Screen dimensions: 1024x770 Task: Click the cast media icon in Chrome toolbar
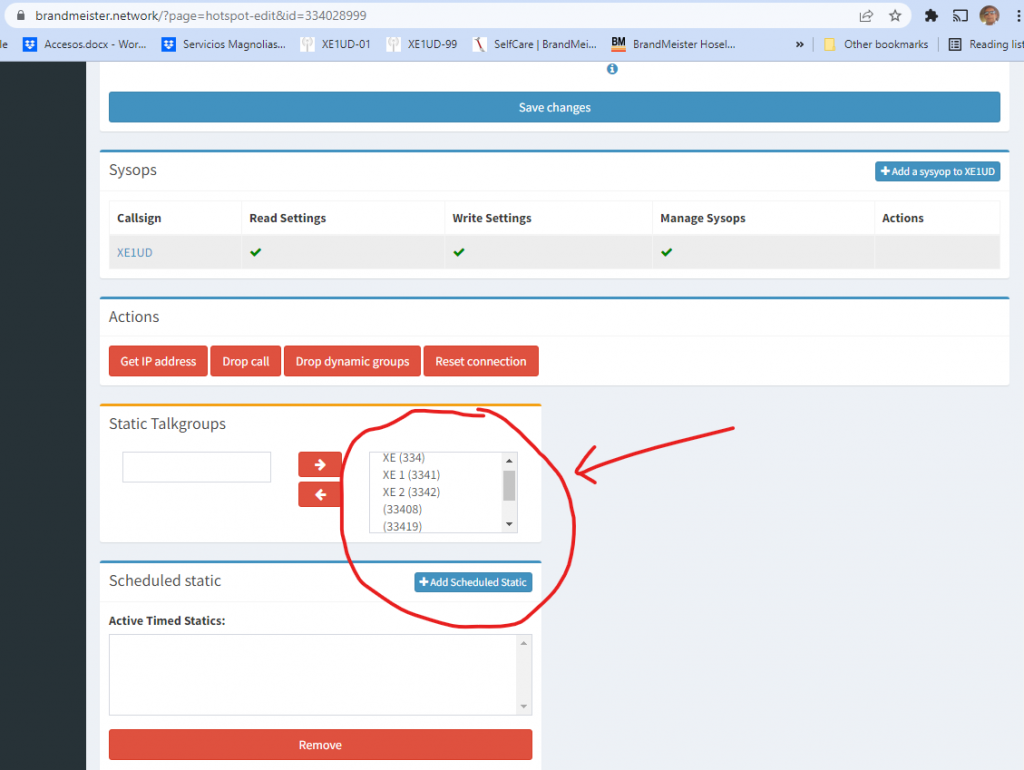(960, 16)
